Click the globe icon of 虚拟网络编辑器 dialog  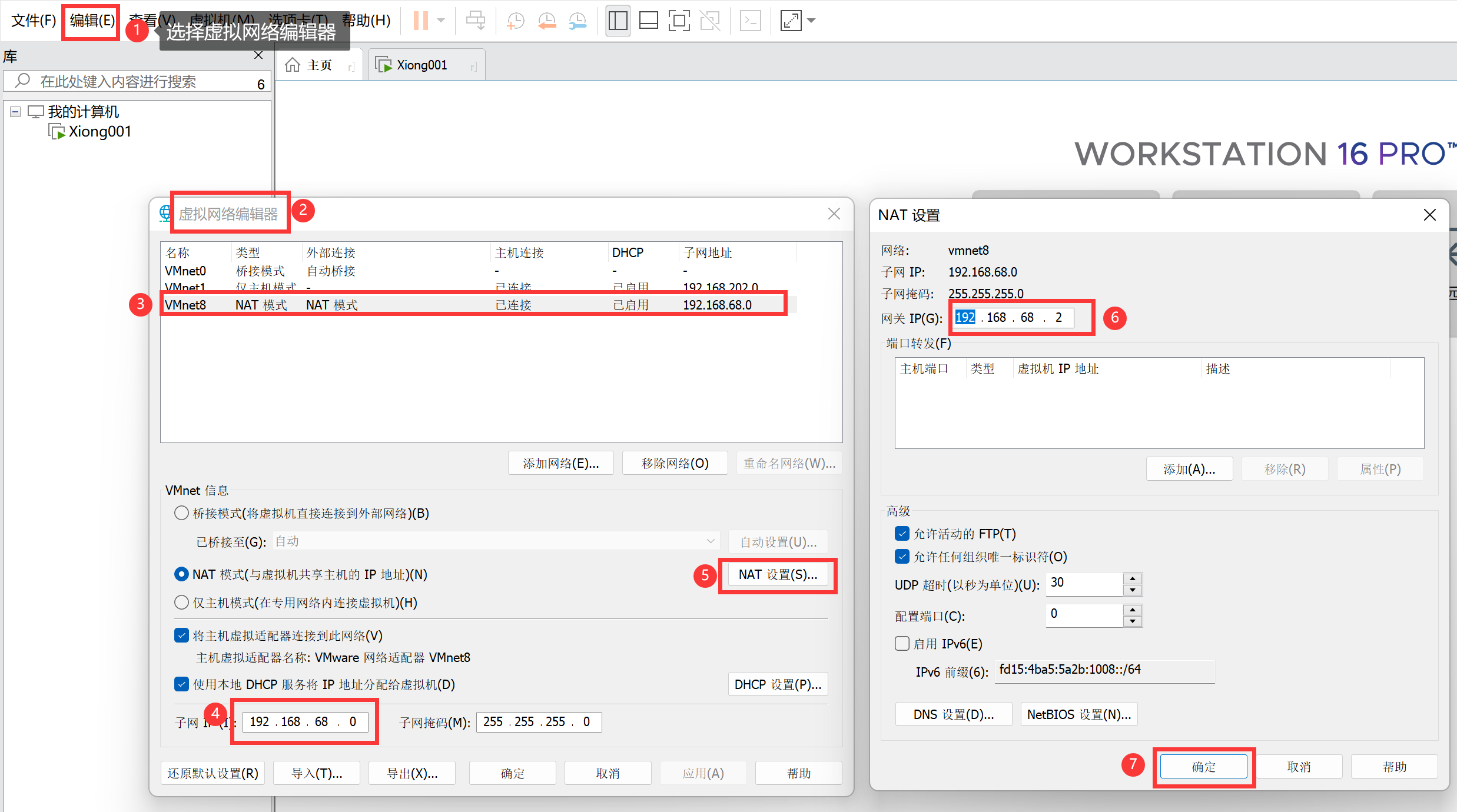tap(165, 213)
